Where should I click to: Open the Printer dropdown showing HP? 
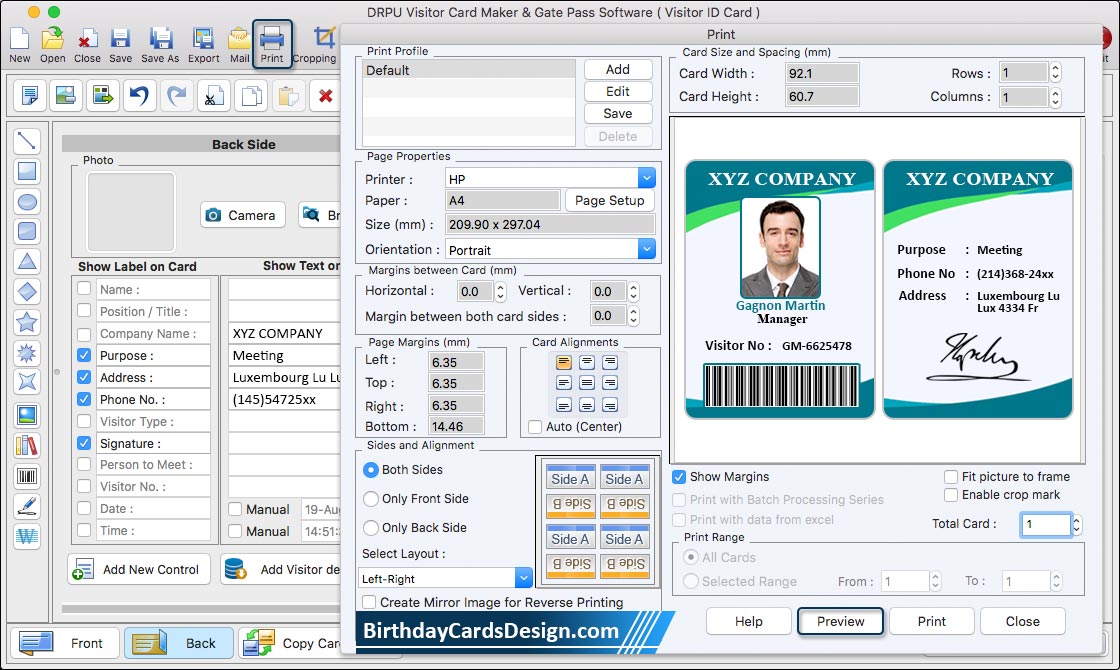[x=646, y=179]
